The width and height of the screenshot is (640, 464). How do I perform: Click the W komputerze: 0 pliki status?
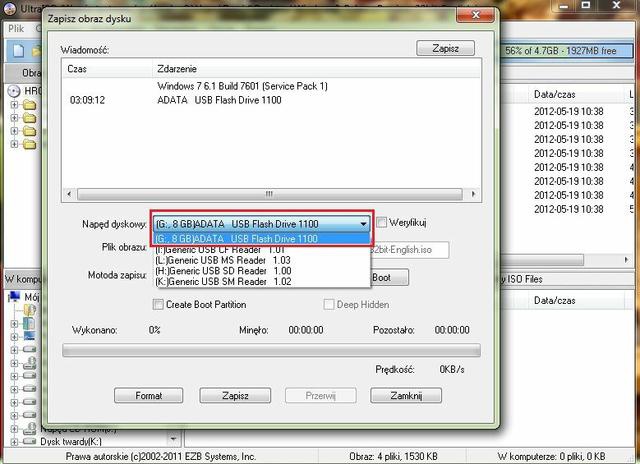551,456
